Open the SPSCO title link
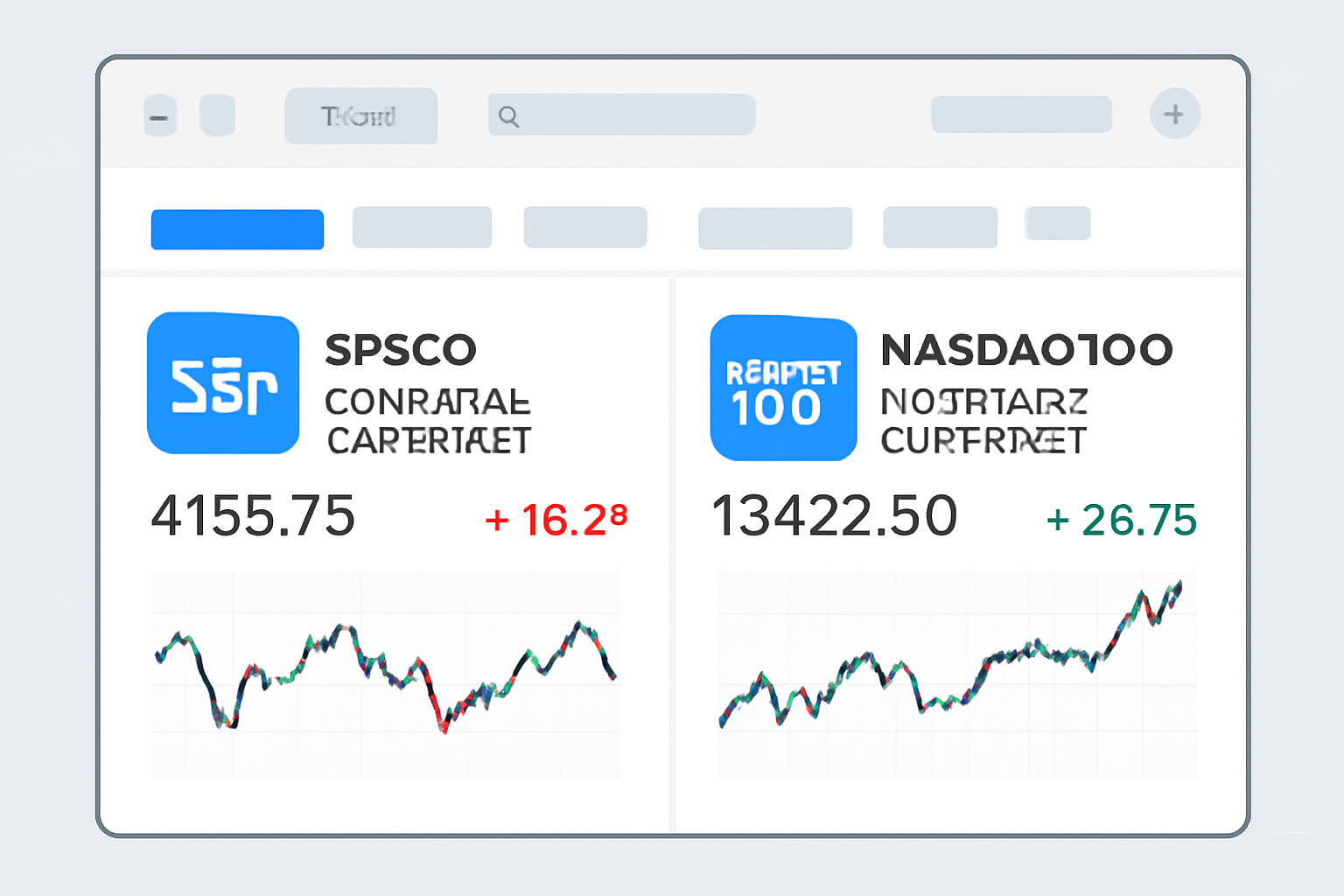Viewport: 1344px width, 896px height. click(x=401, y=350)
